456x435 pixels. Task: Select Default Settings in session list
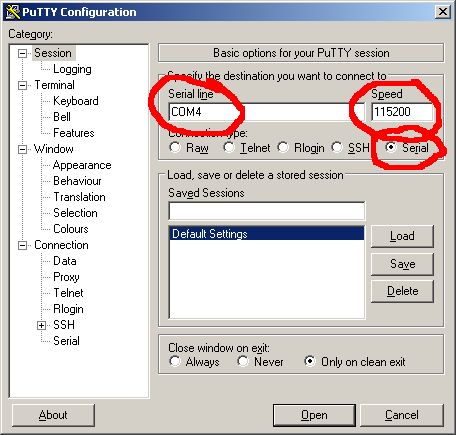tap(267, 234)
